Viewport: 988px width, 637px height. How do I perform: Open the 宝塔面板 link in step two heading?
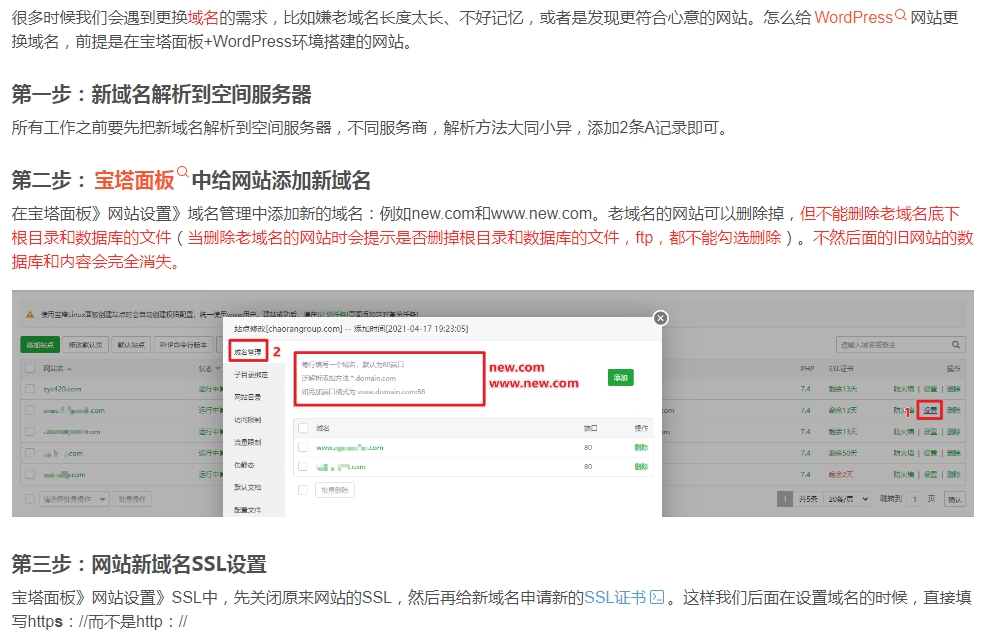(134, 180)
